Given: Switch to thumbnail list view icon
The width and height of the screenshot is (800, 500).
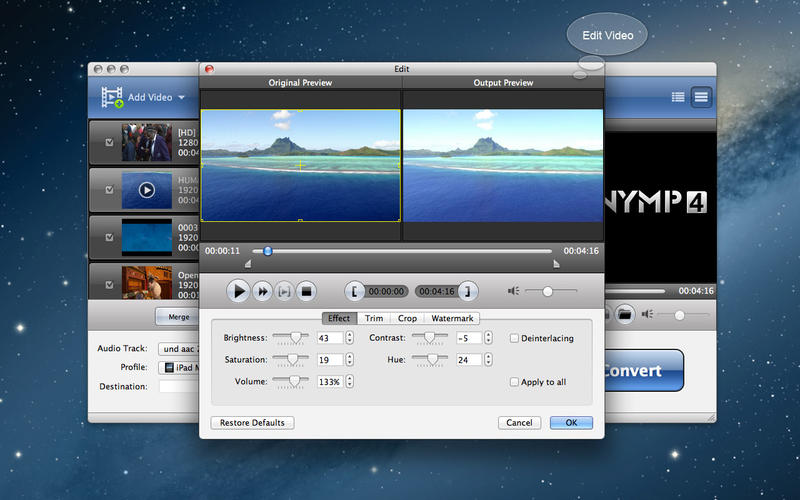Looking at the screenshot, I should [x=701, y=97].
